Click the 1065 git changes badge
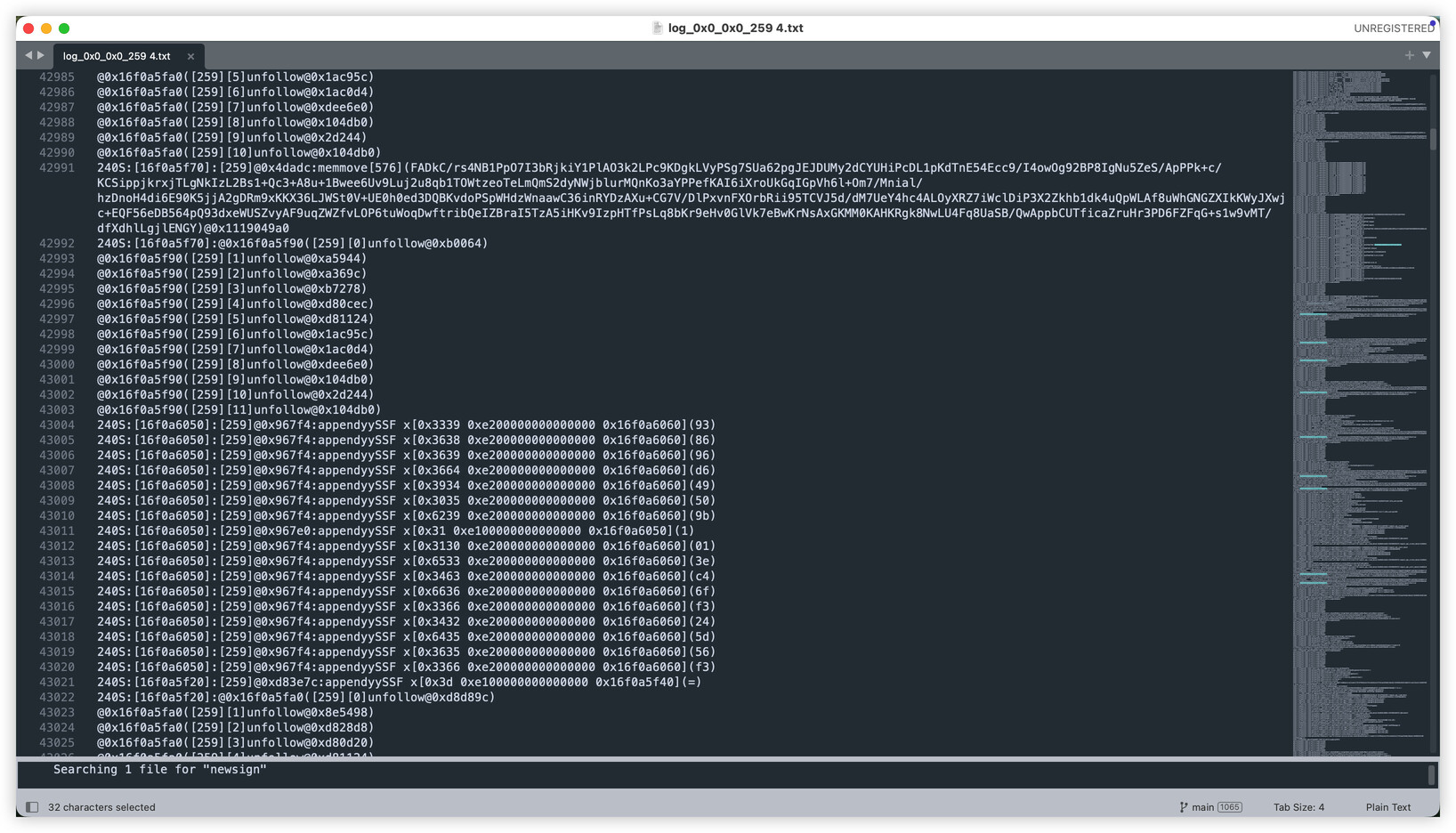This screenshot has height=833, width=1456. point(1229,807)
